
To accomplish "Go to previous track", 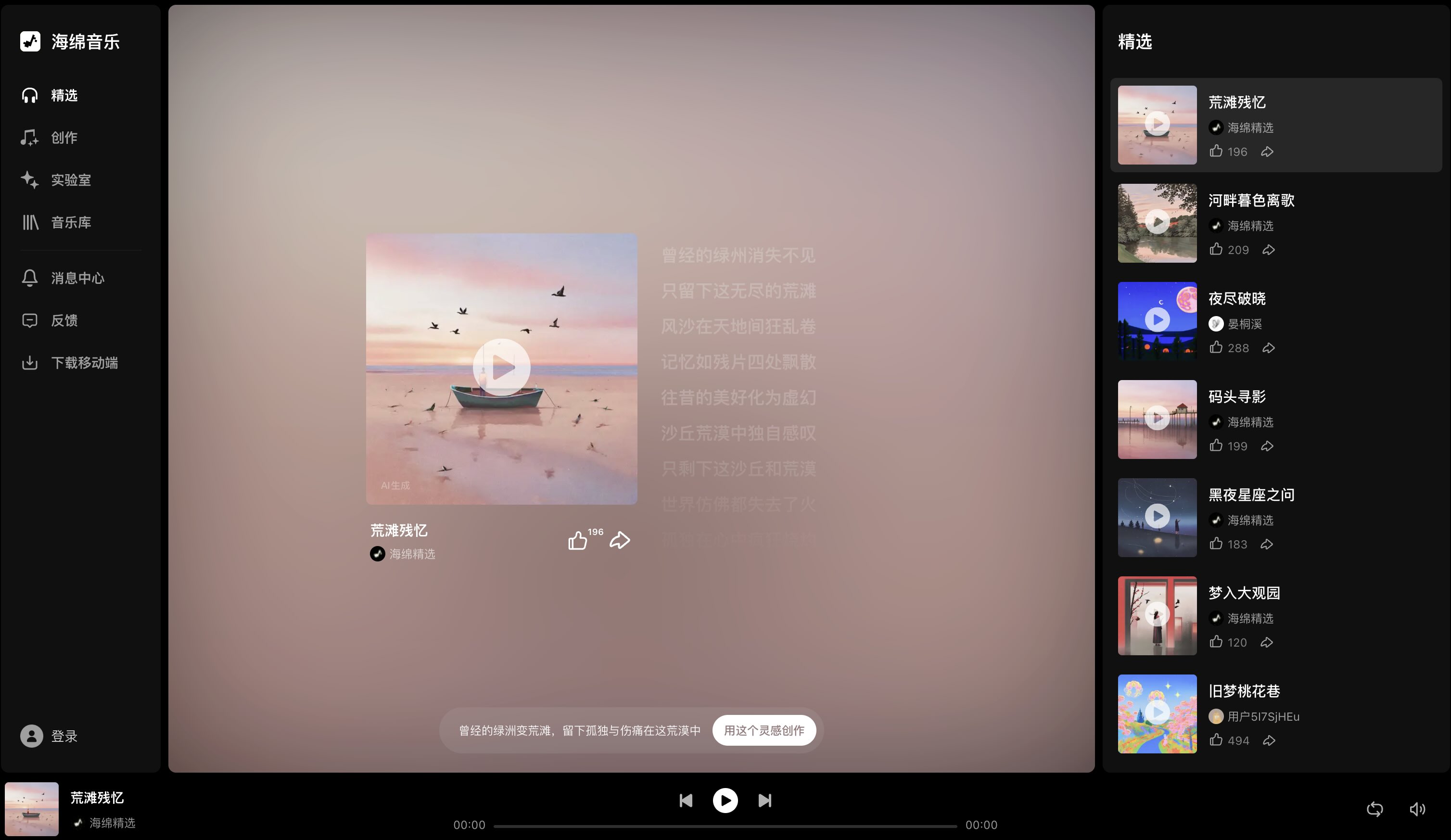I will click(686, 800).
